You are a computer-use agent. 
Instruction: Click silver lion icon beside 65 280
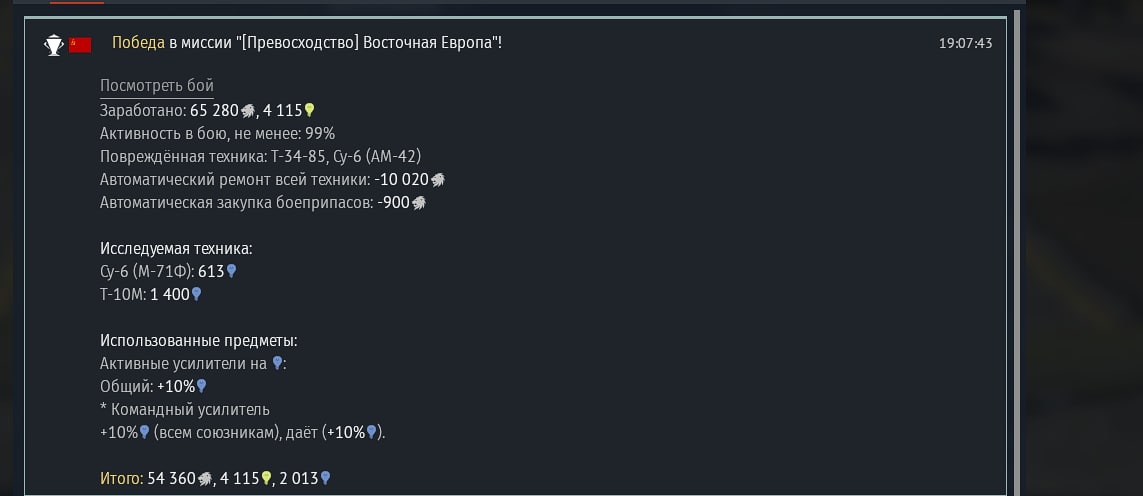point(248,110)
